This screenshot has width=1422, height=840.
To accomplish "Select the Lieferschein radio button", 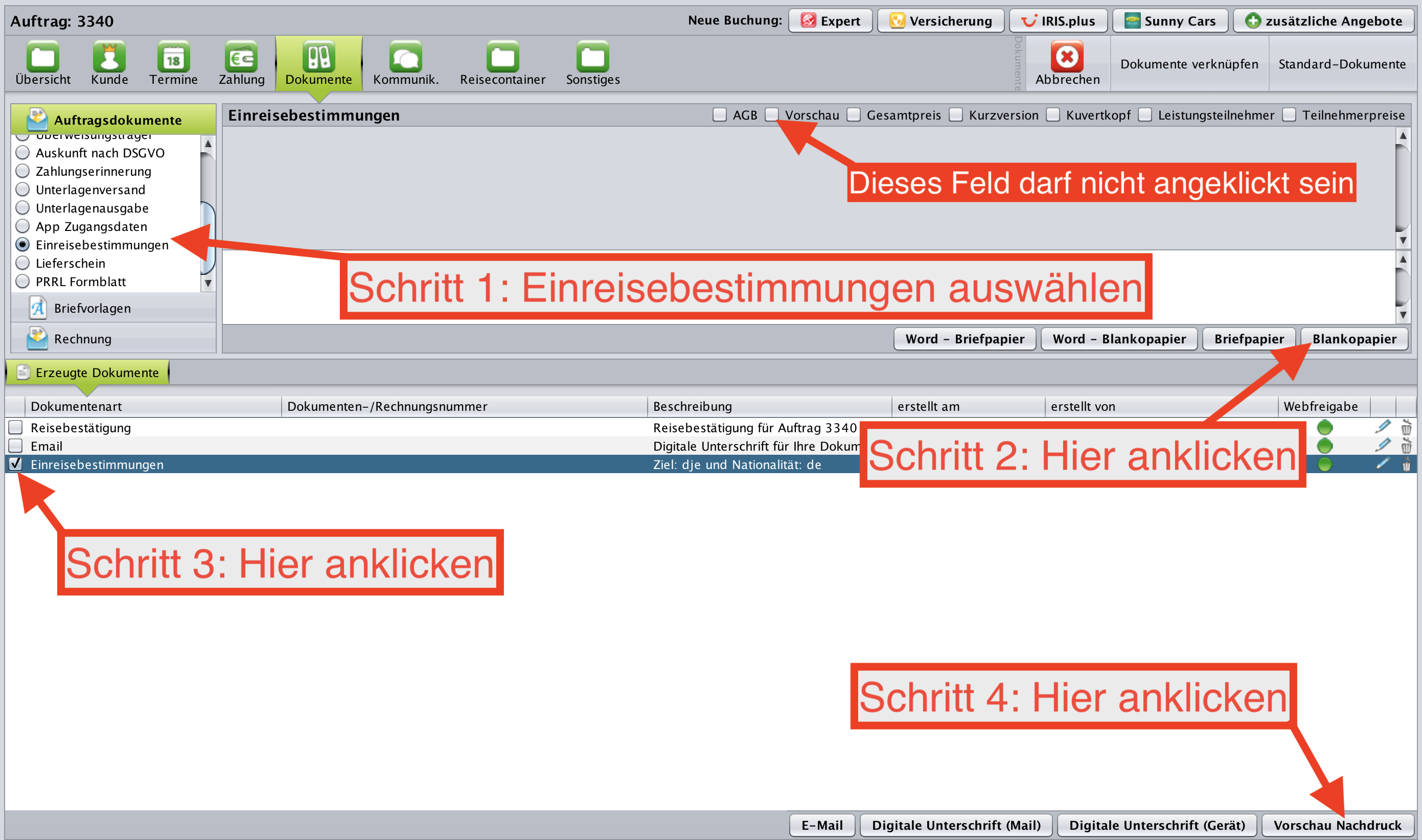I will click(x=22, y=263).
